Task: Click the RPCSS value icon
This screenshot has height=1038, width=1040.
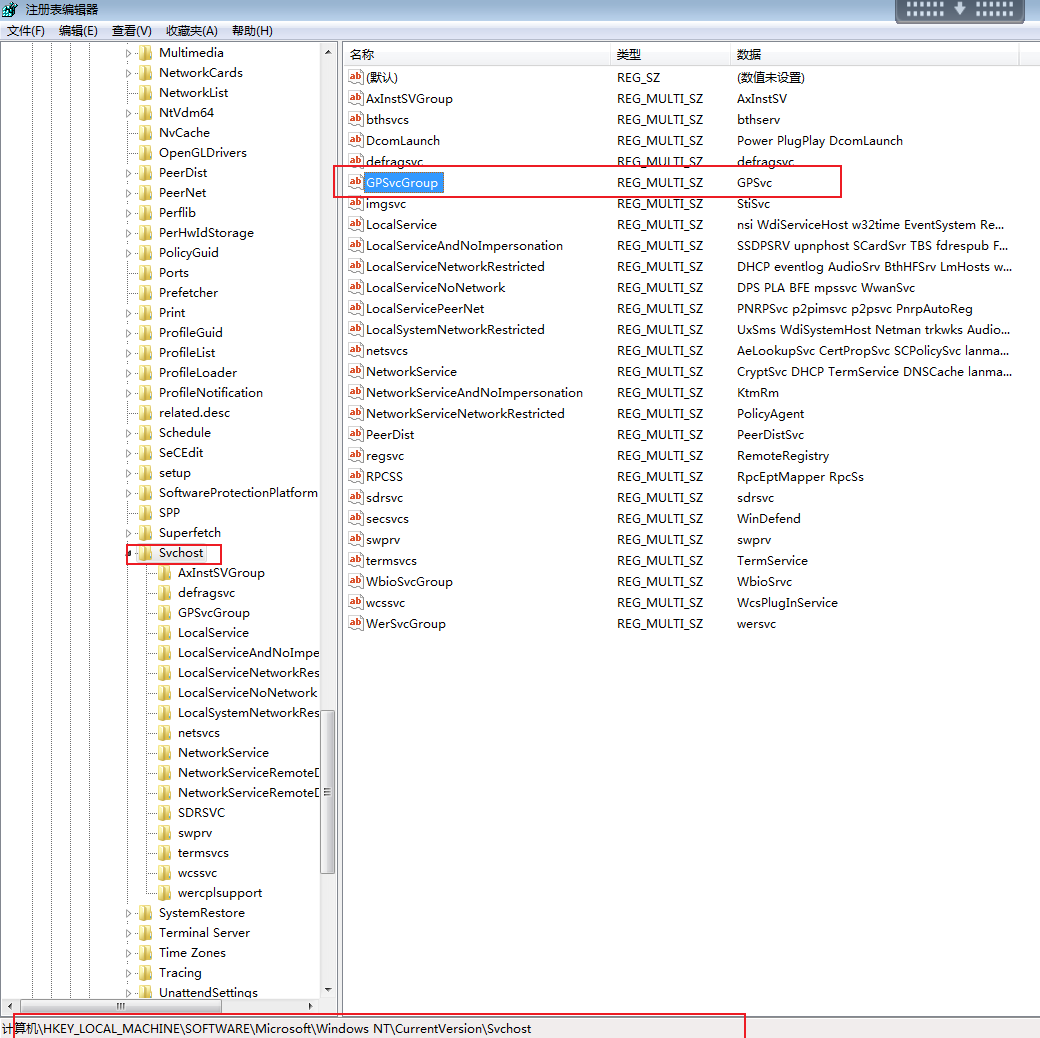Action: (x=355, y=476)
